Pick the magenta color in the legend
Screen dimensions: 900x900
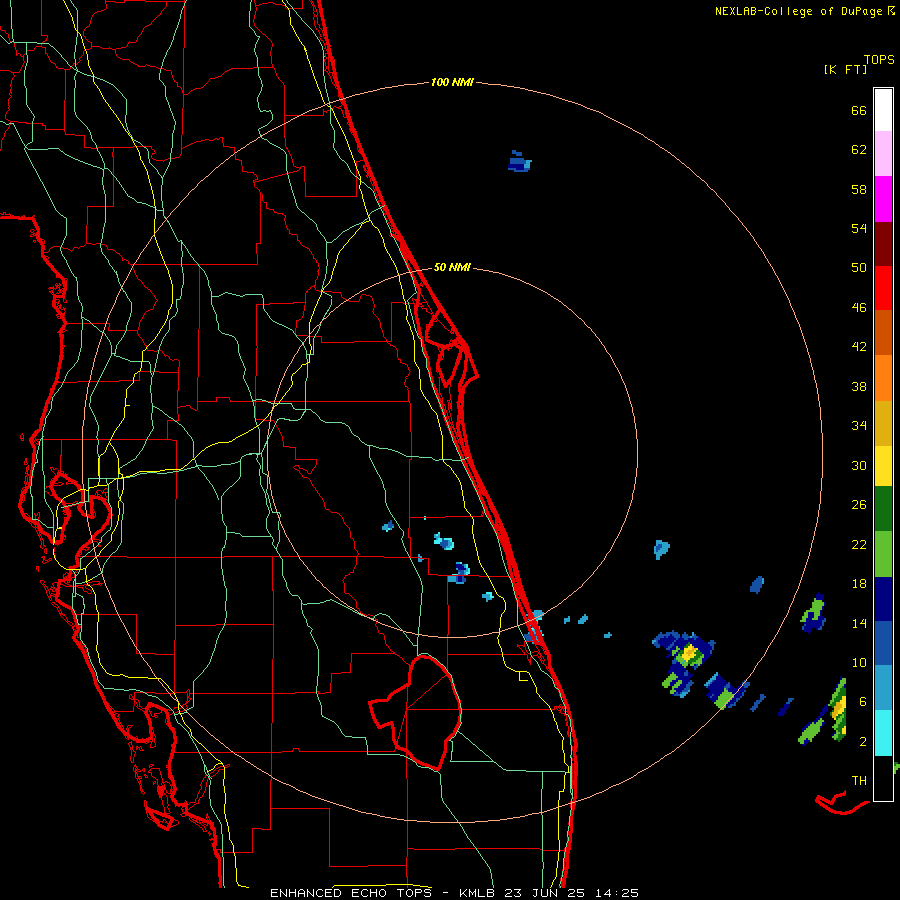point(883,199)
